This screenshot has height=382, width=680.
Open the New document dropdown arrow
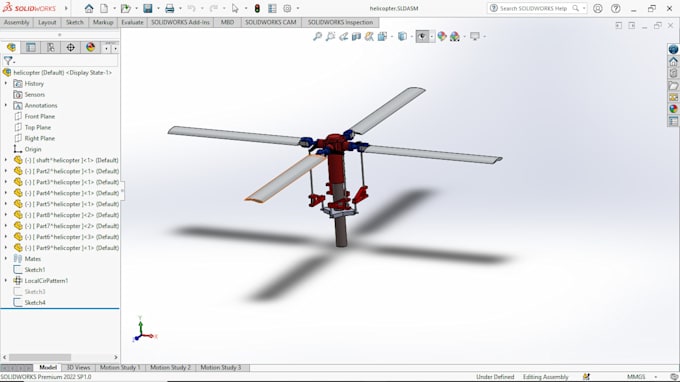(x=114, y=8)
